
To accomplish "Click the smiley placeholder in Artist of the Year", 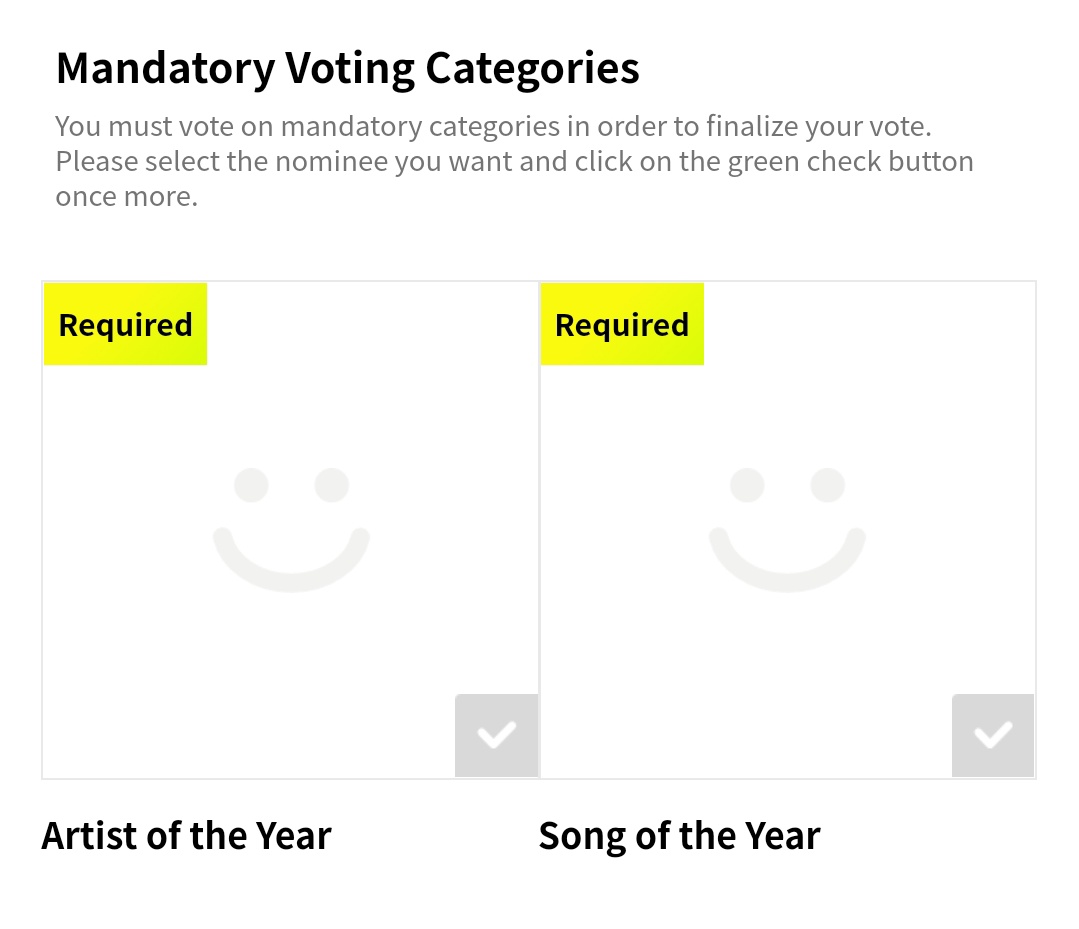I will click(x=291, y=529).
